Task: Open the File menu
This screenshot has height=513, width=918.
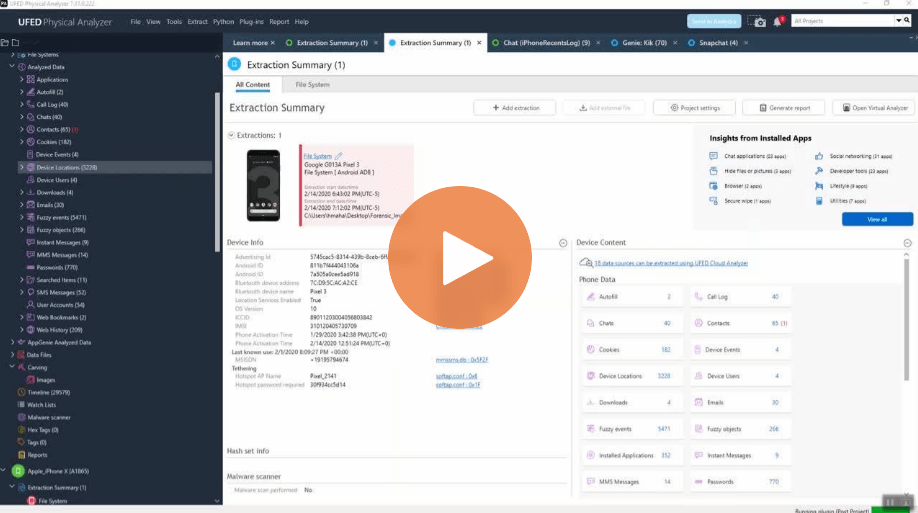Action: pyautogui.click(x=135, y=22)
